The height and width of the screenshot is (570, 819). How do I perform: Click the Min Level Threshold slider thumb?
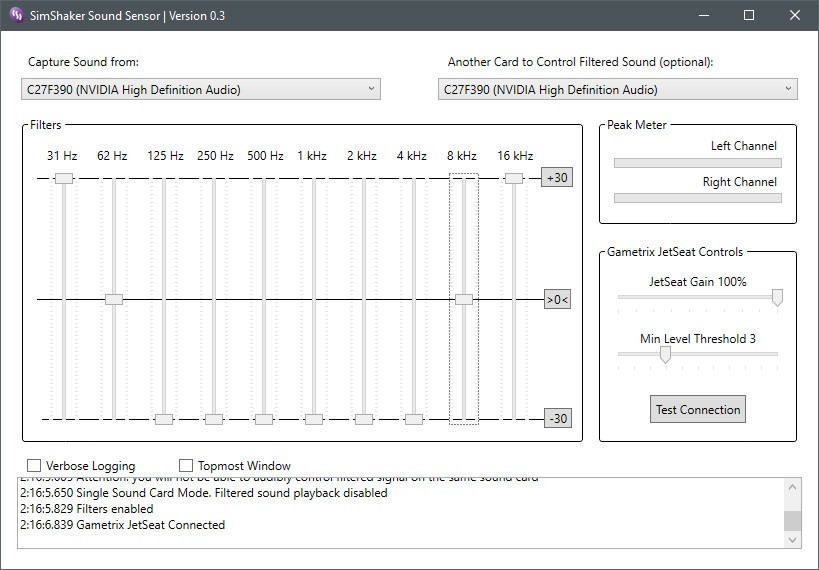tap(665, 354)
